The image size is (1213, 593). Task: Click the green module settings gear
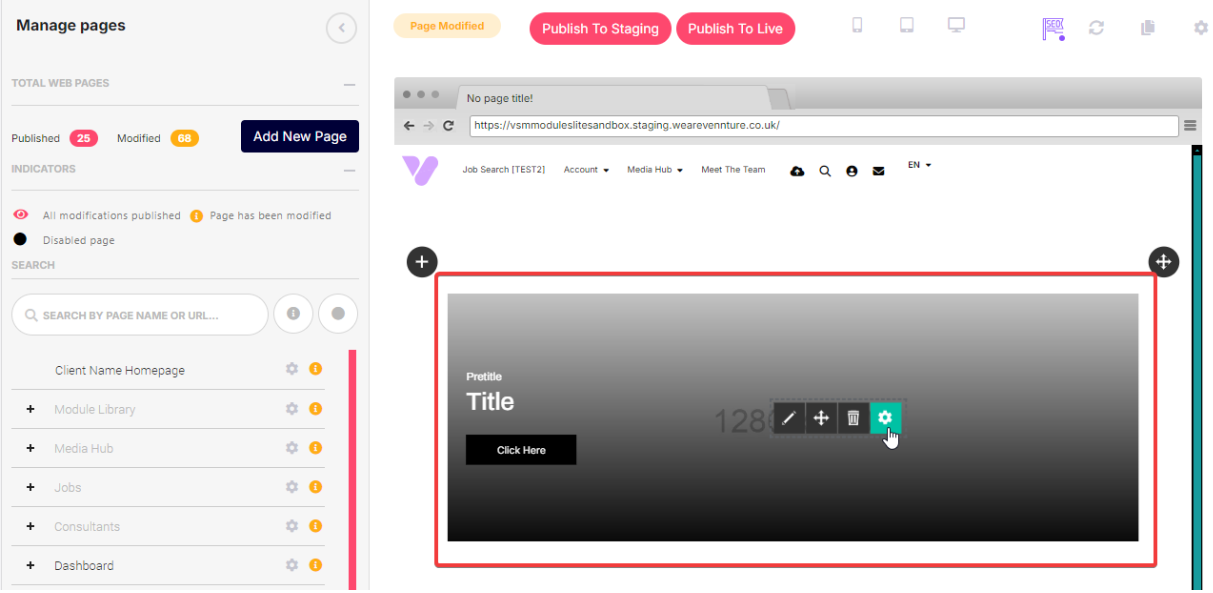(885, 418)
